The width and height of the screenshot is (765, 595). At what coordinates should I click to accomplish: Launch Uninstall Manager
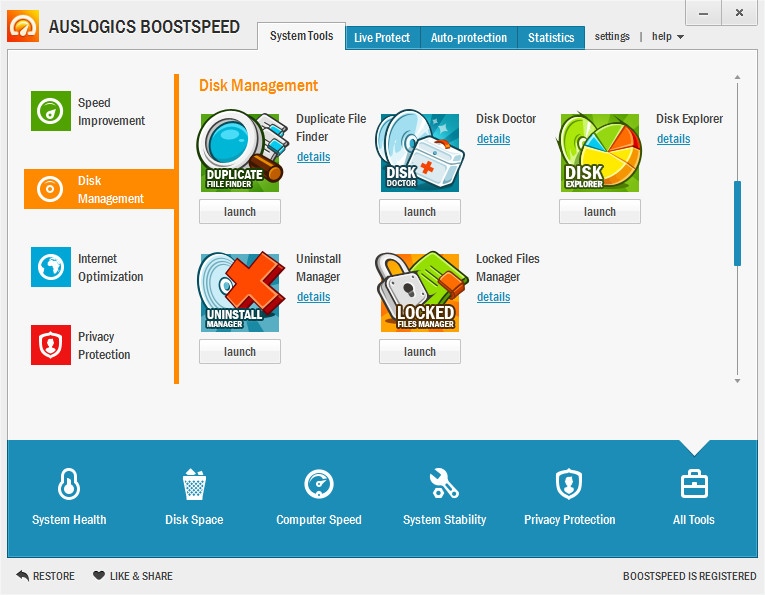tap(240, 352)
